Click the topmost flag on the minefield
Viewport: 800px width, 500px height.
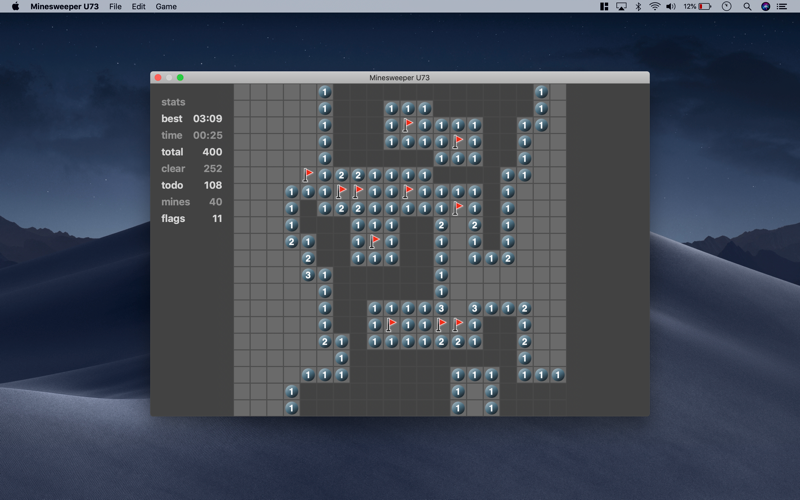408,125
